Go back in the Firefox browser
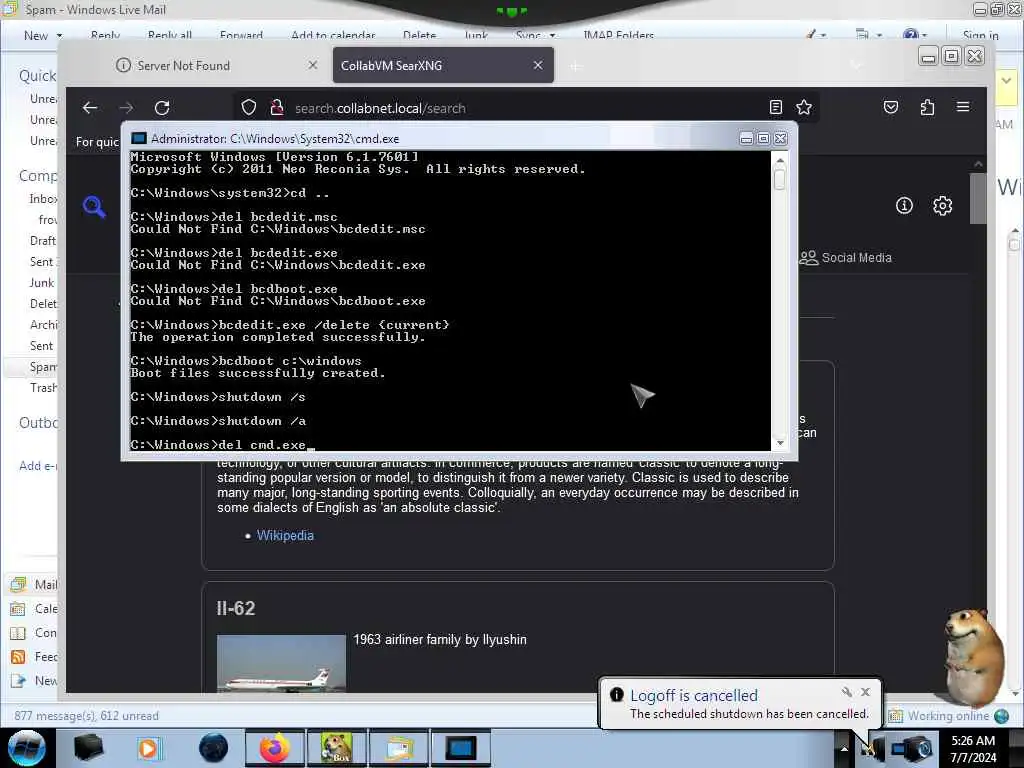Screen dimensions: 1024x768 [90, 108]
